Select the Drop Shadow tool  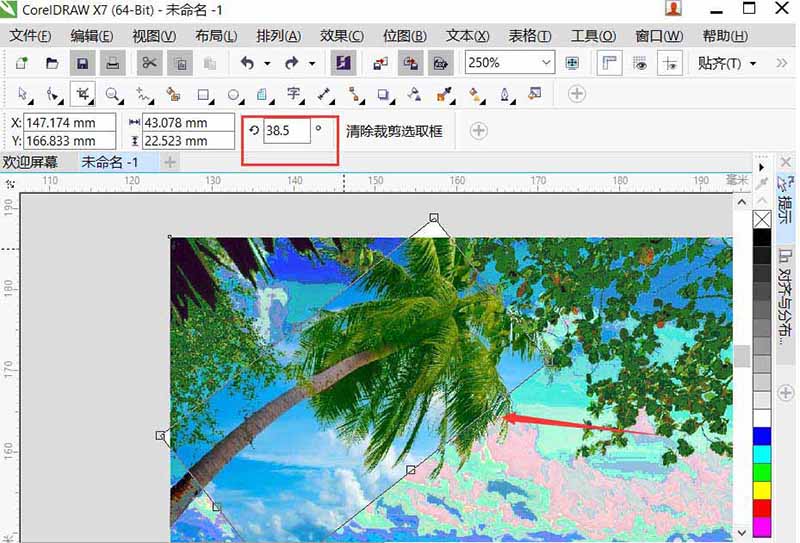pos(384,94)
